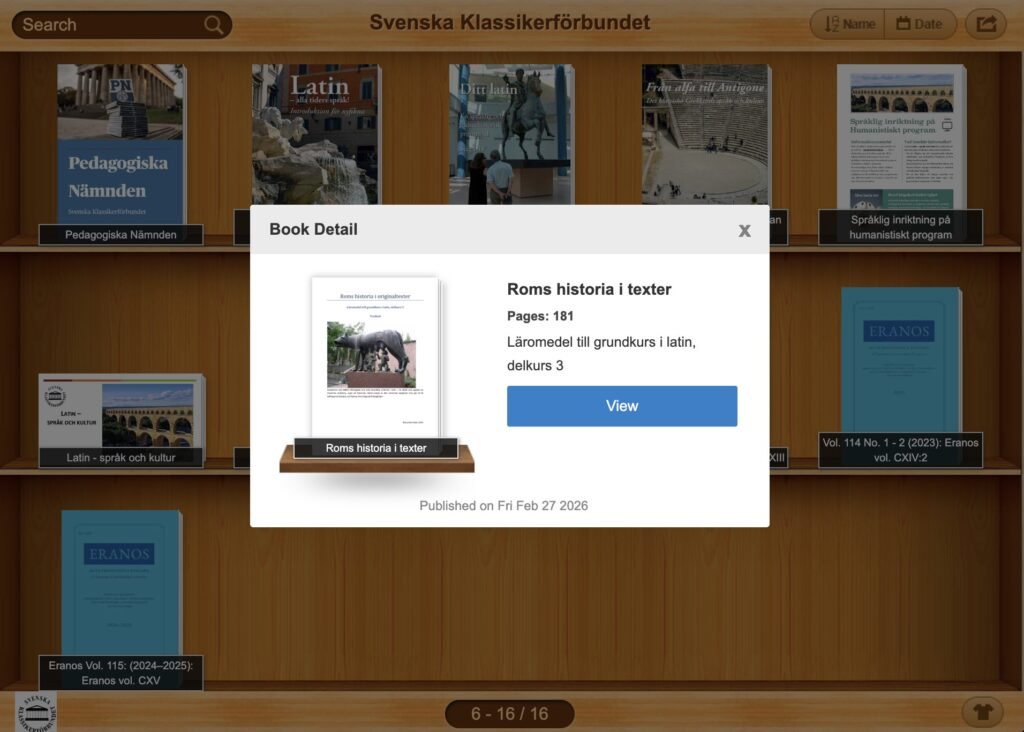Close the Book Detail dialog
This screenshot has width=1024, height=732.
point(744,231)
